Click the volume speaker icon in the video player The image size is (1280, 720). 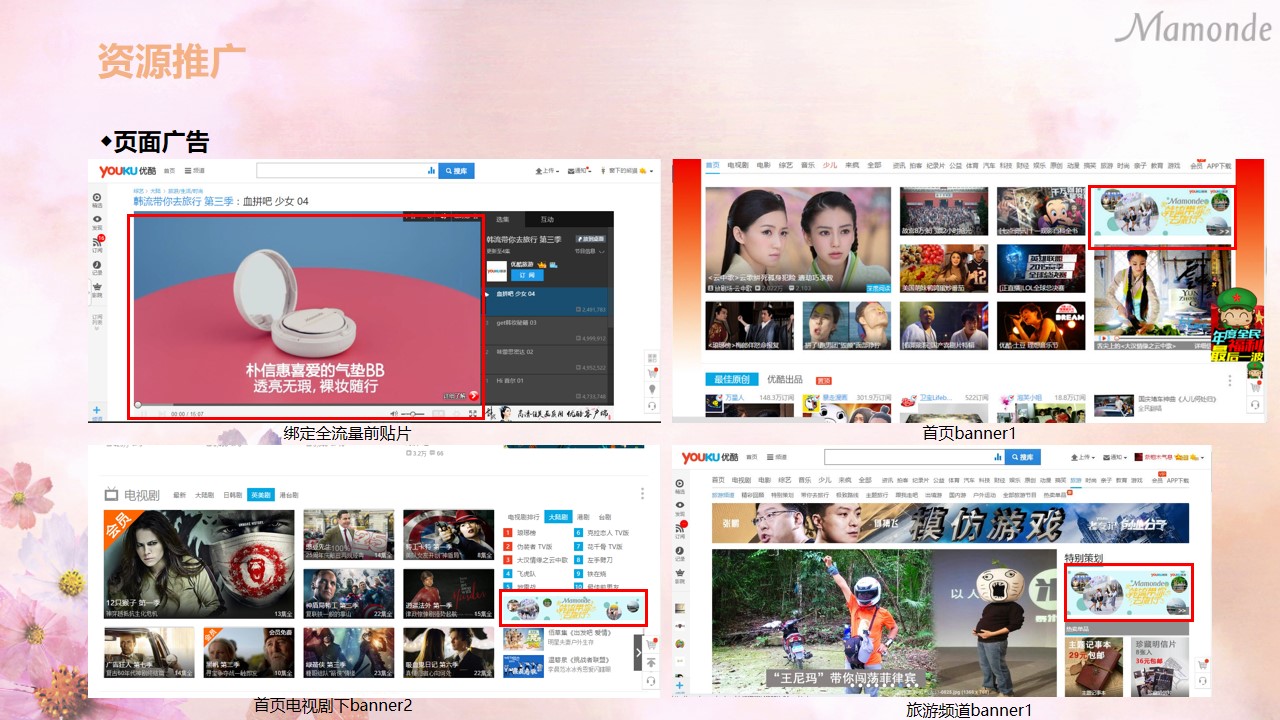[x=394, y=413]
